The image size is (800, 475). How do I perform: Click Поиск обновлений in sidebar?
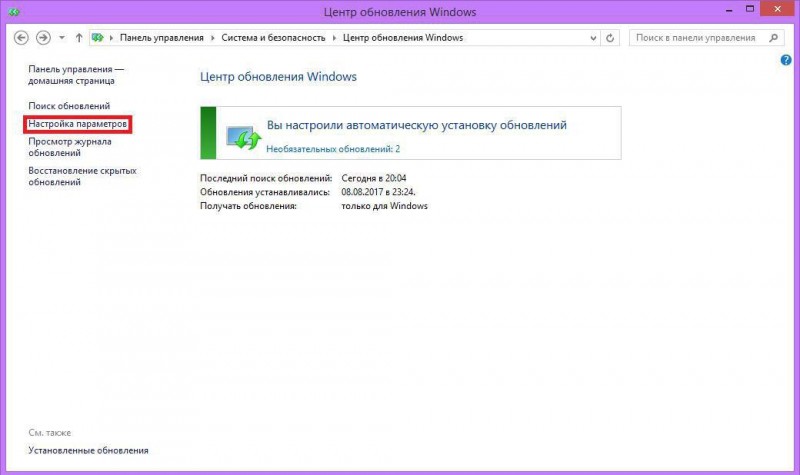point(69,106)
